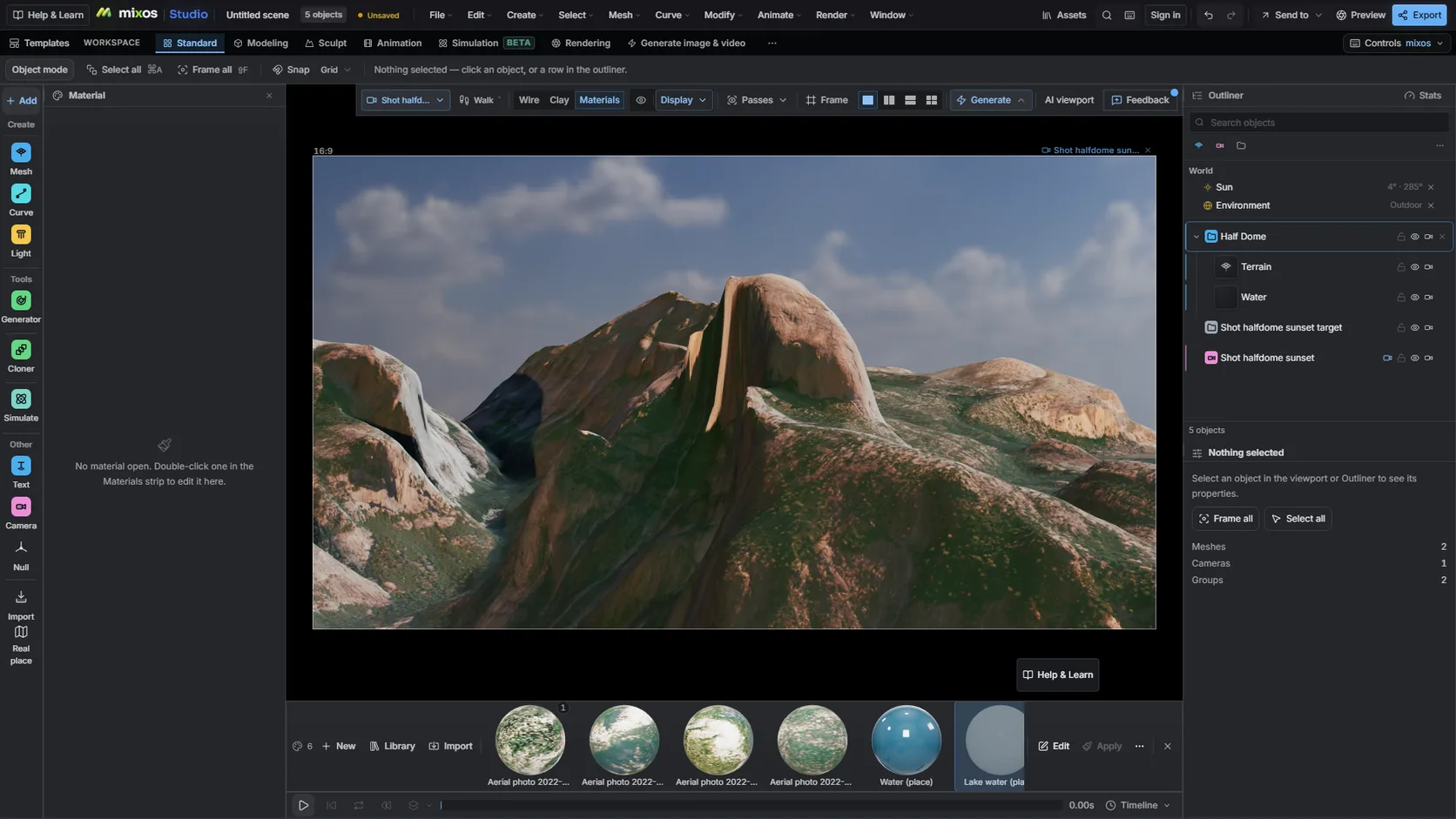
Task: Switch to the Rendering workspace tab
Action: 580,43
